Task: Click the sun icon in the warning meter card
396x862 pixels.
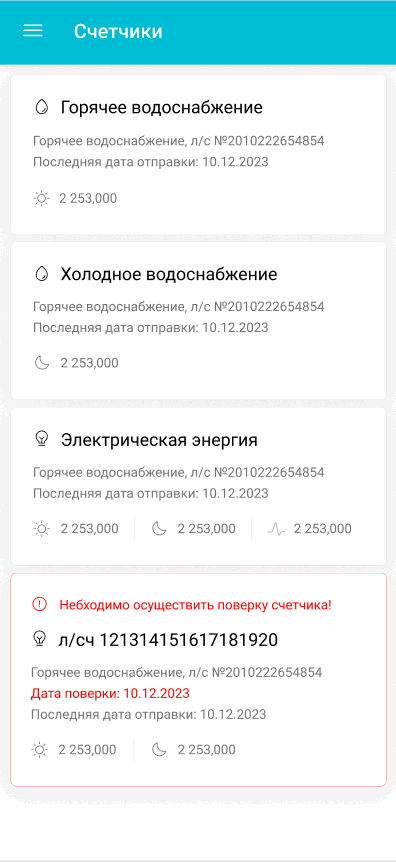Action: click(40, 749)
